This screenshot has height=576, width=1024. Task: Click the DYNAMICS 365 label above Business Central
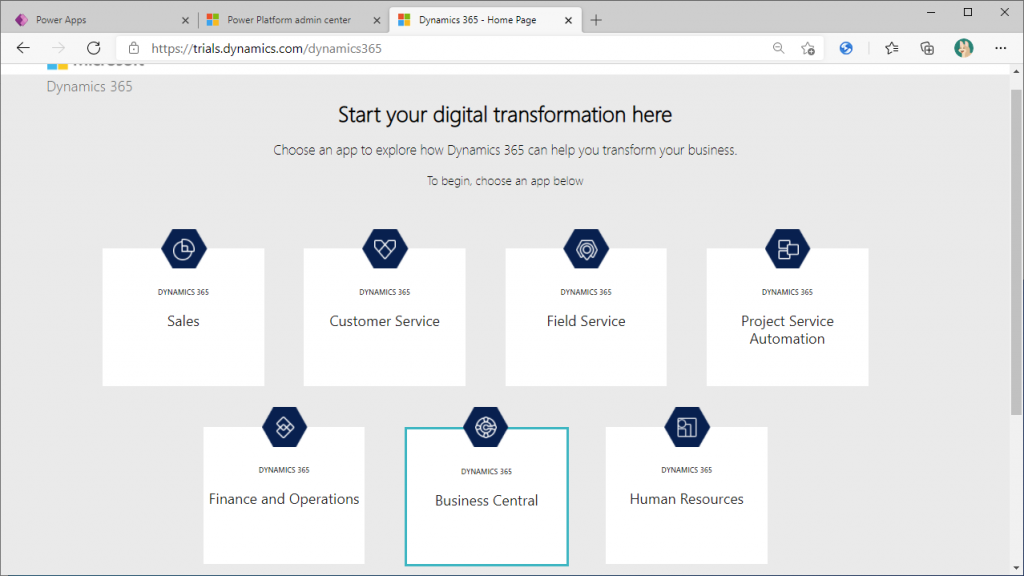coord(487,471)
